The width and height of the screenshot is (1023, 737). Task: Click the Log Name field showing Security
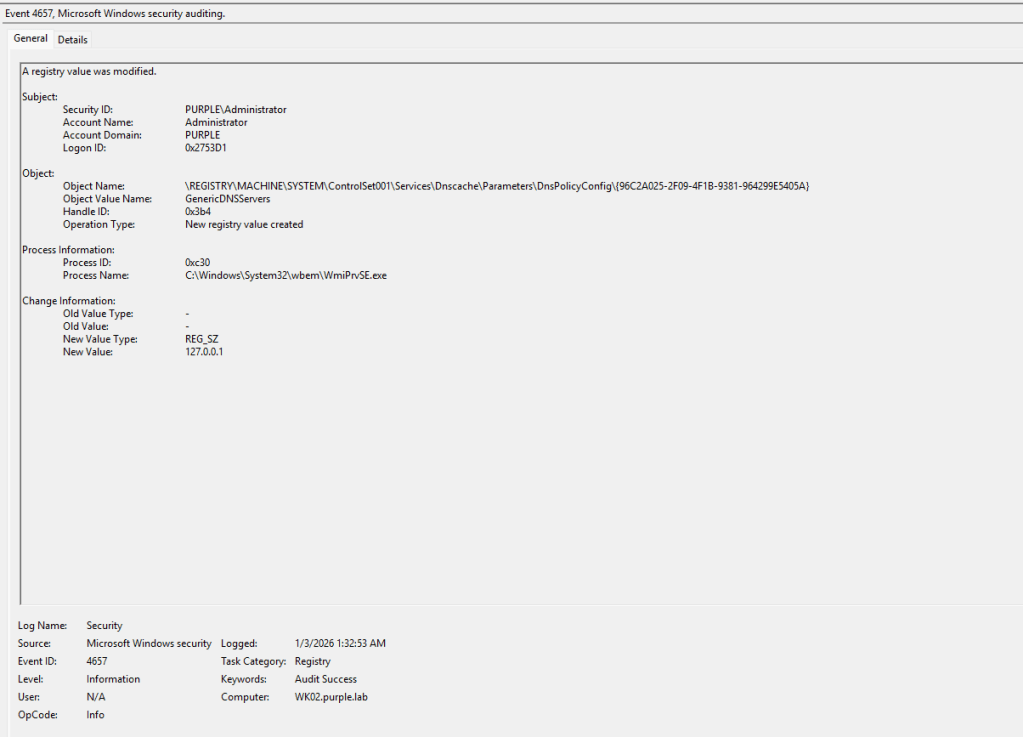[x=104, y=626]
